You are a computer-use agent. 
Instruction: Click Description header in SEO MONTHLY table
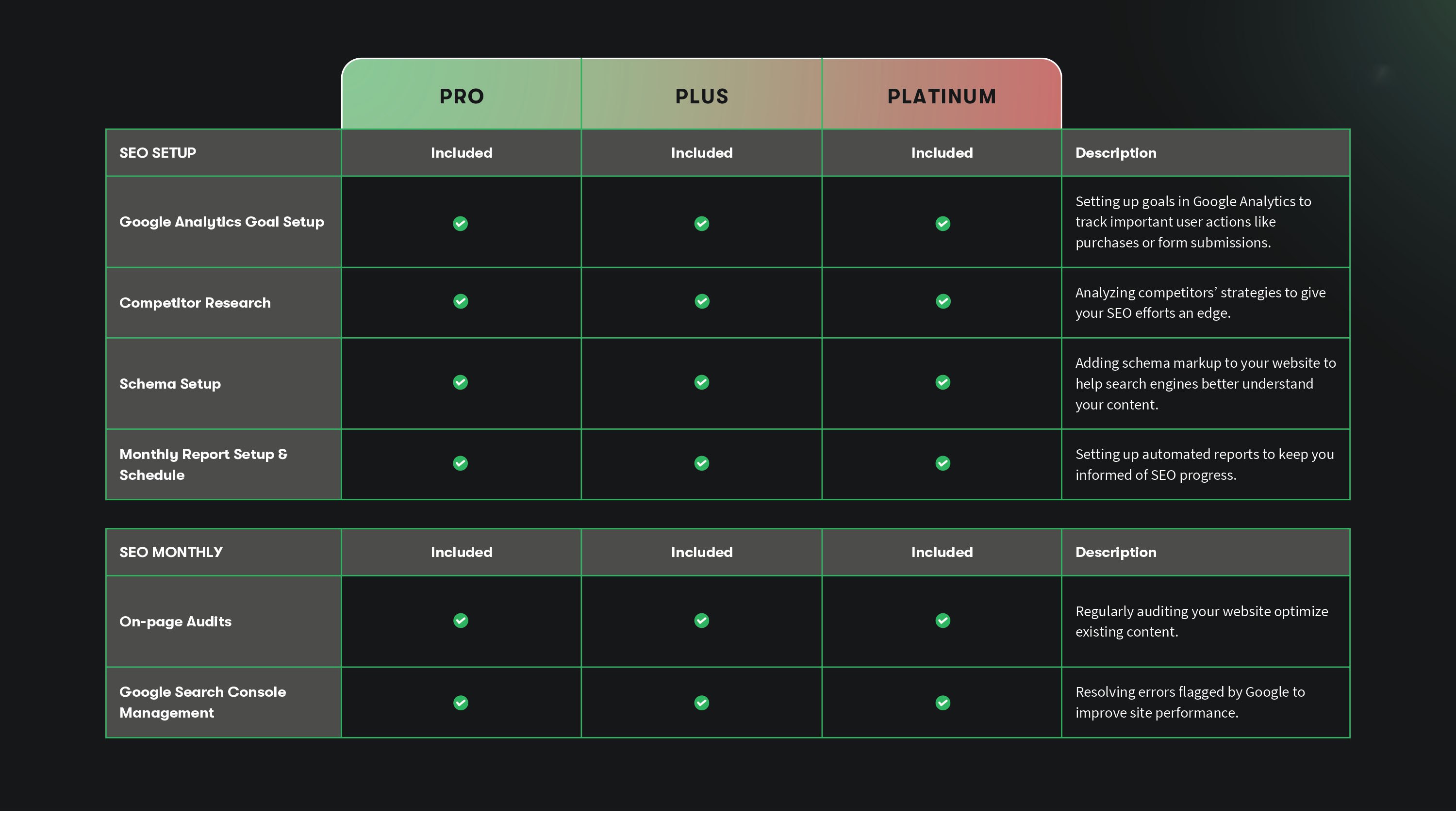(1115, 552)
